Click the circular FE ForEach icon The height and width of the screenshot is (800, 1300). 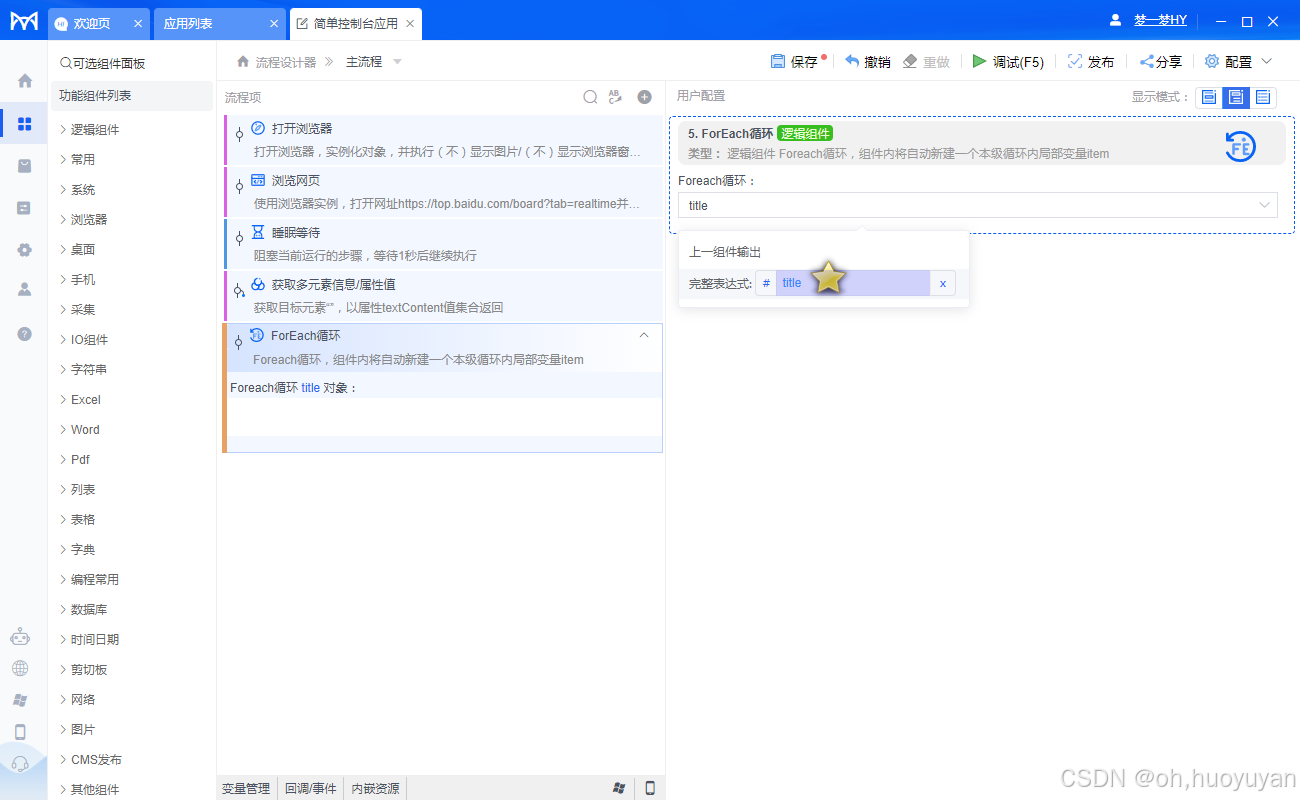[x=1240, y=146]
